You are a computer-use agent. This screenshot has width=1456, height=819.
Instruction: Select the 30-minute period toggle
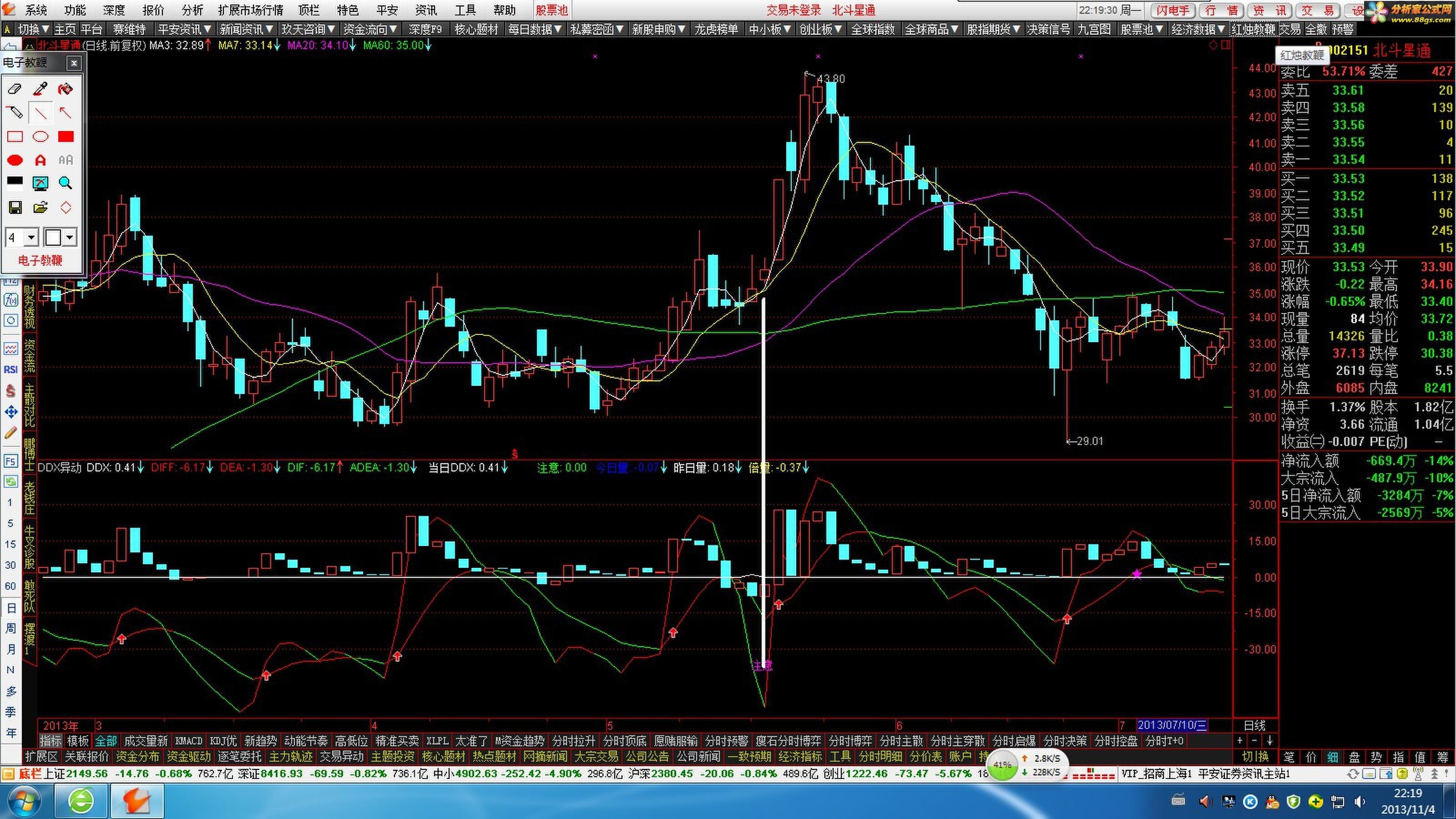click(x=11, y=565)
